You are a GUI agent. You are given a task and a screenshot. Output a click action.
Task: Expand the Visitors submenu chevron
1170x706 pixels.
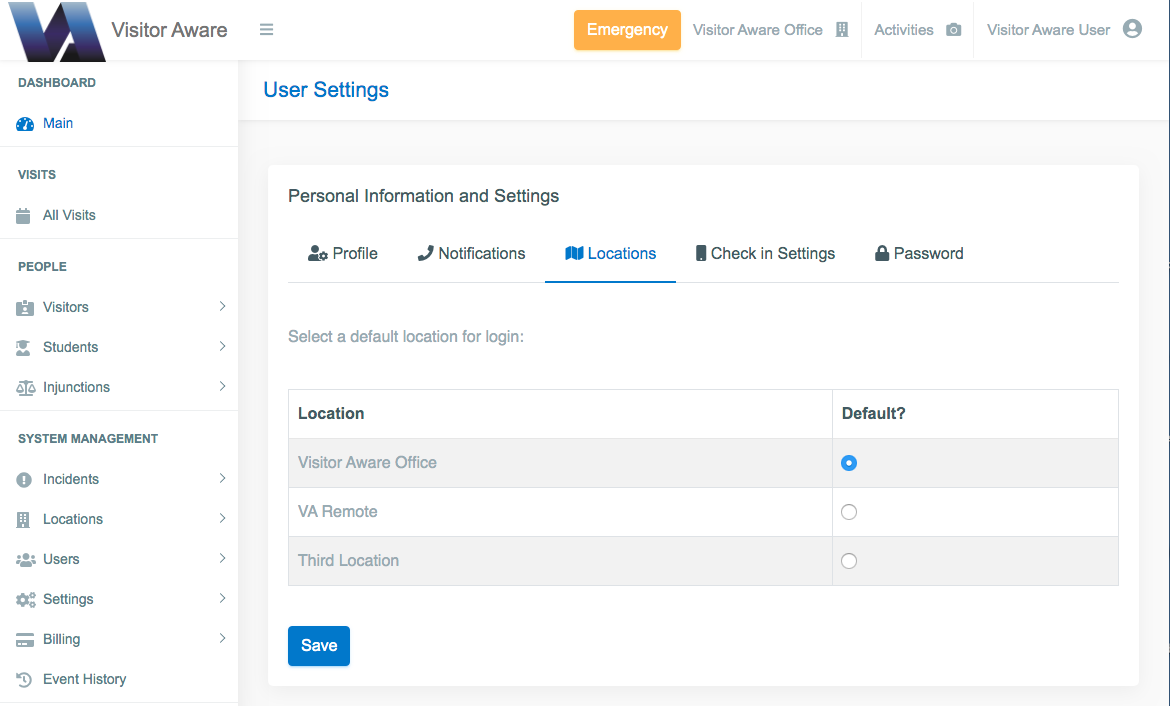click(x=222, y=306)
